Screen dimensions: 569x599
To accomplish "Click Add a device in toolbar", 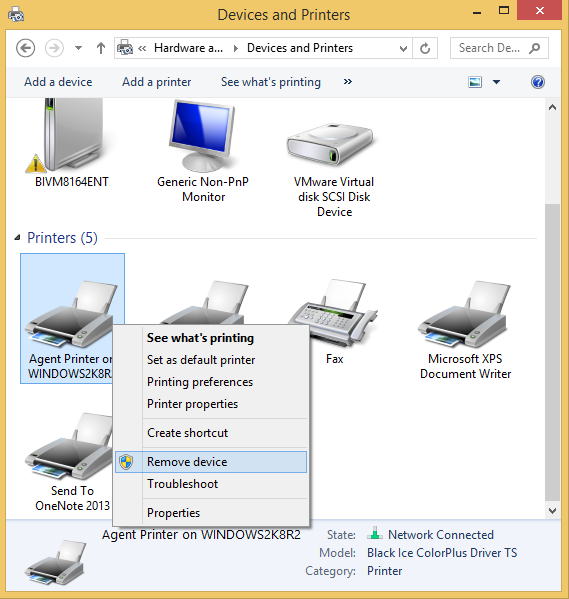I will click(58, 82).
